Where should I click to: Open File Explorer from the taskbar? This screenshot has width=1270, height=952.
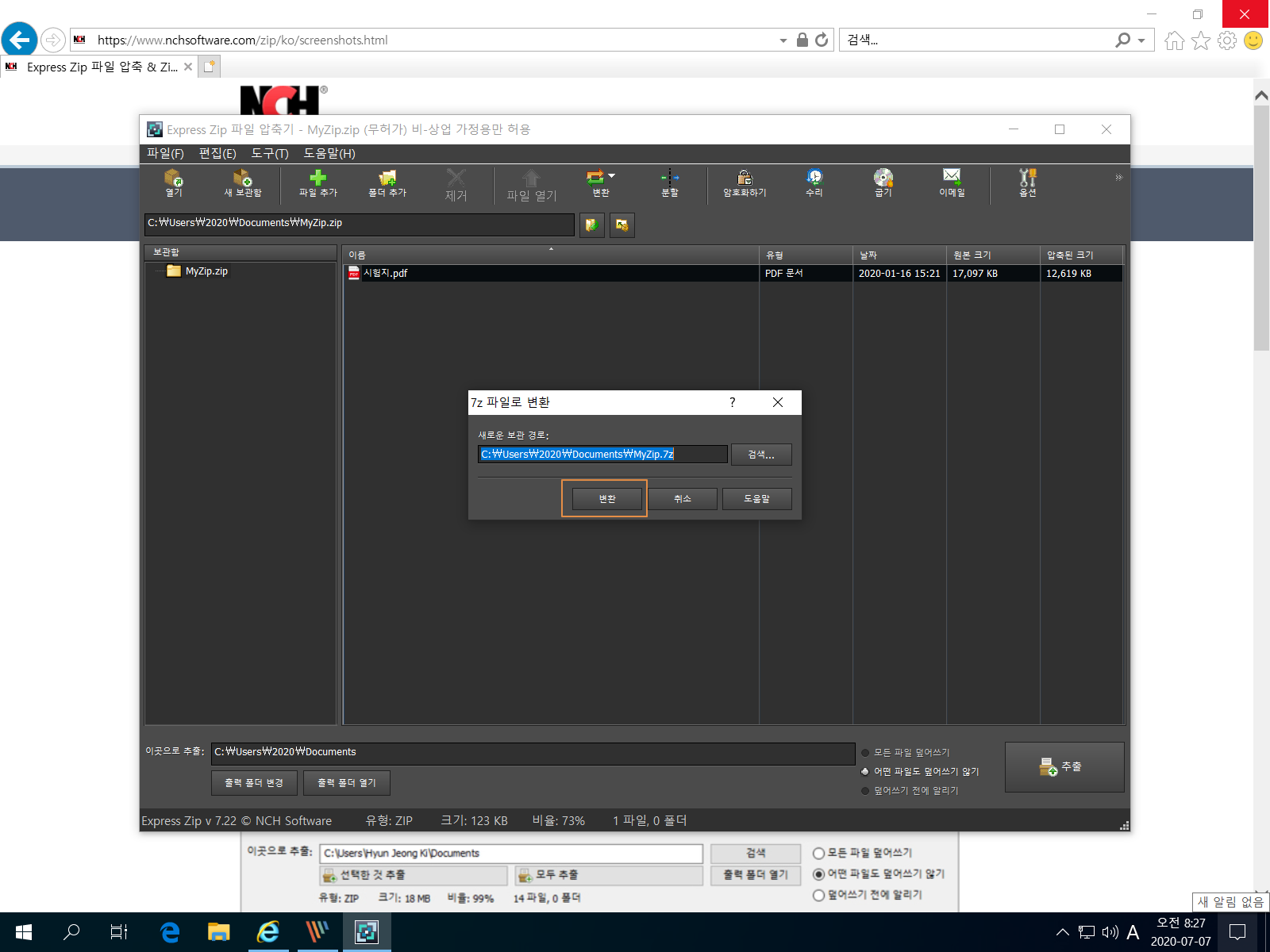(218, 932)
